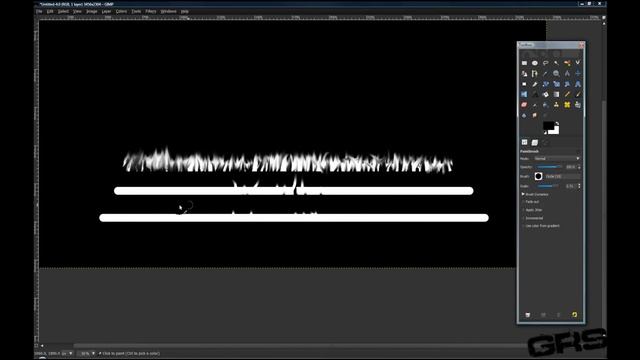Click the Opacity value stepper arrows

(x=579, y=167)
